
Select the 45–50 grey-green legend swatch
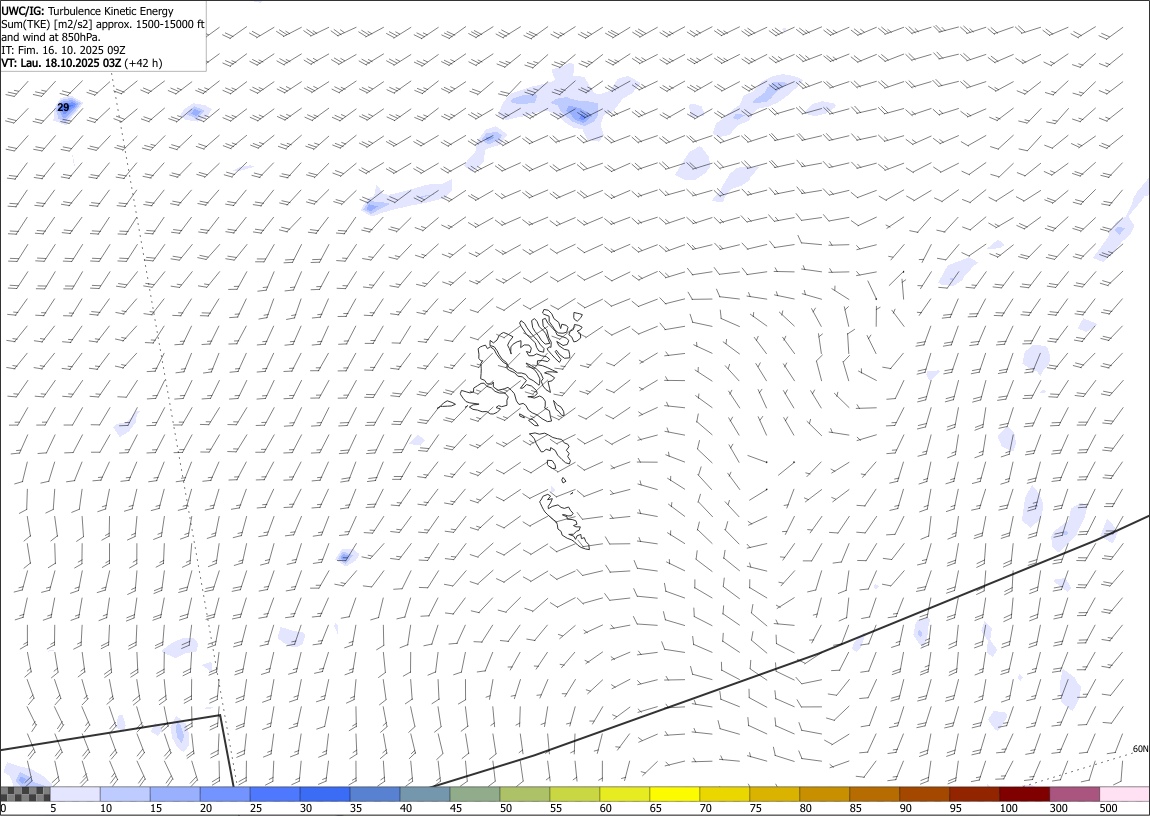475,794
